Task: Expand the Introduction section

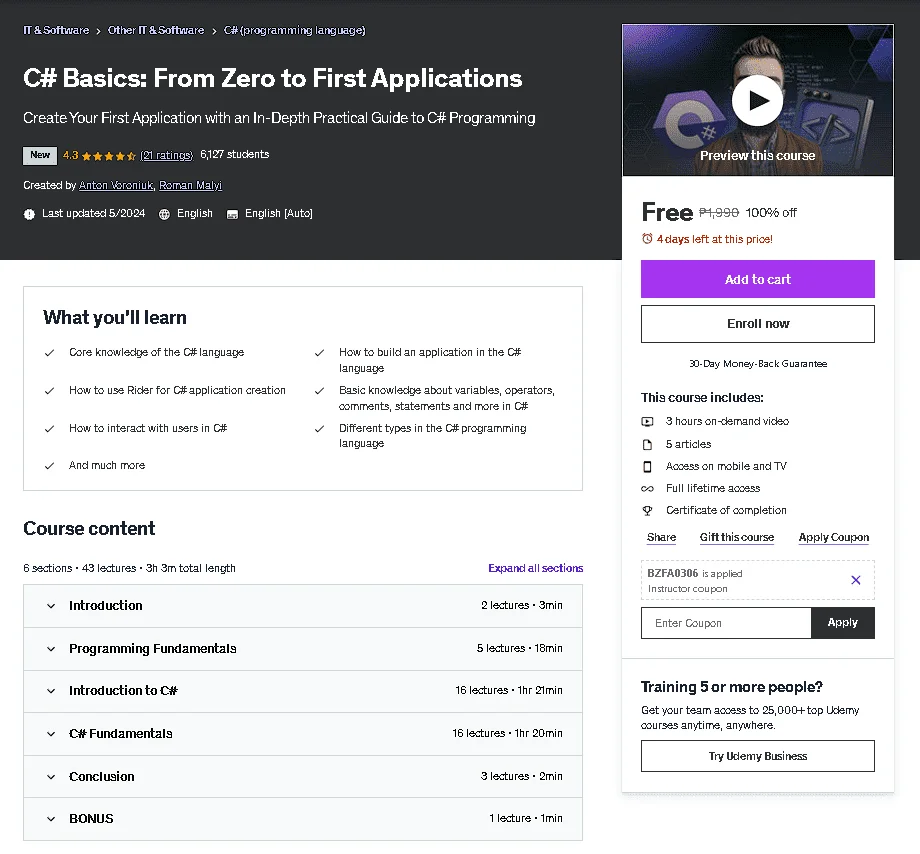Action: click(x=303, y=606)
